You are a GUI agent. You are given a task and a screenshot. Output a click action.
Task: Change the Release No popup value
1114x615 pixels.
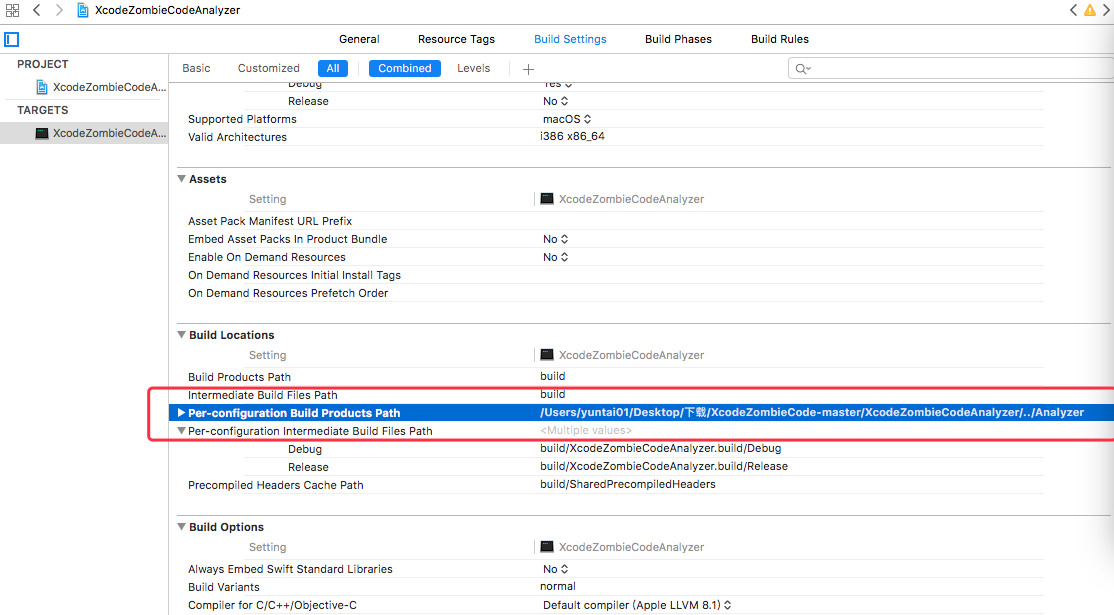pyautogui.click(x=556, y=101)
